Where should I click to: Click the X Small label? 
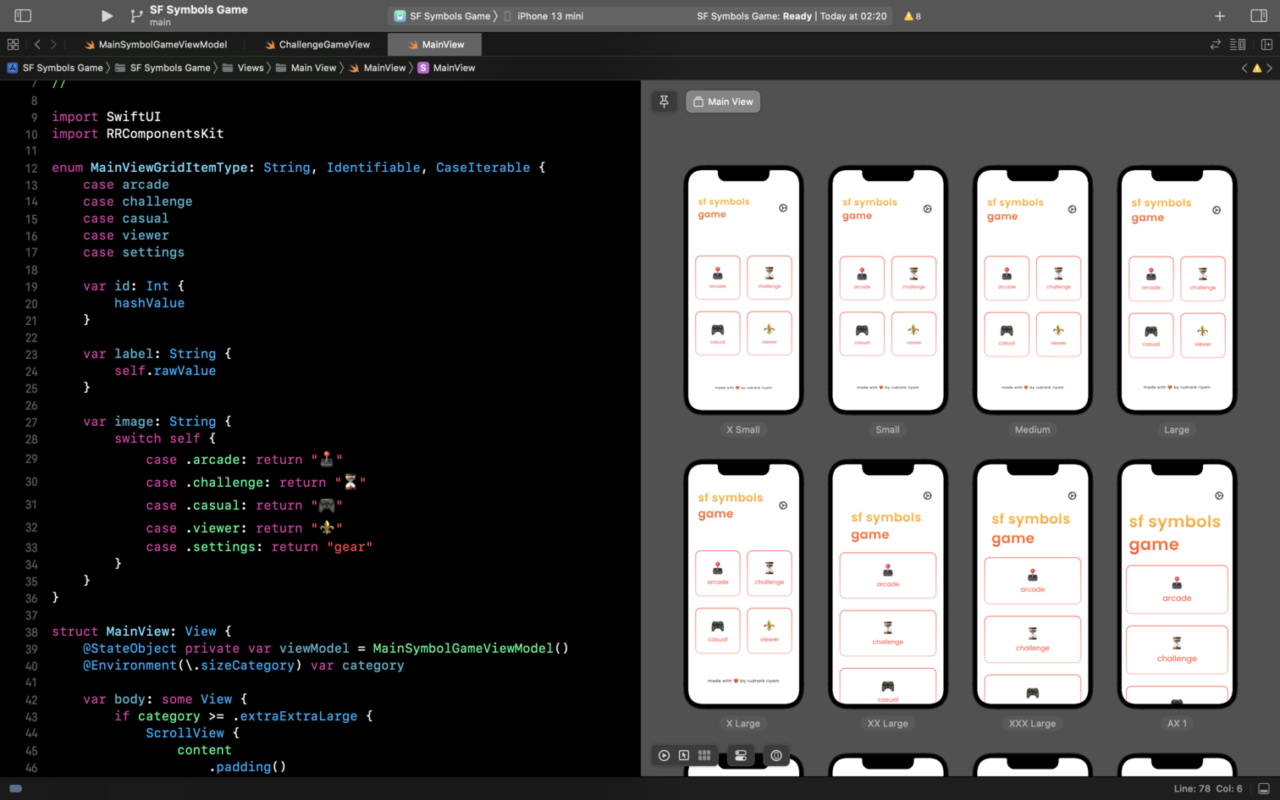(743, 430)
